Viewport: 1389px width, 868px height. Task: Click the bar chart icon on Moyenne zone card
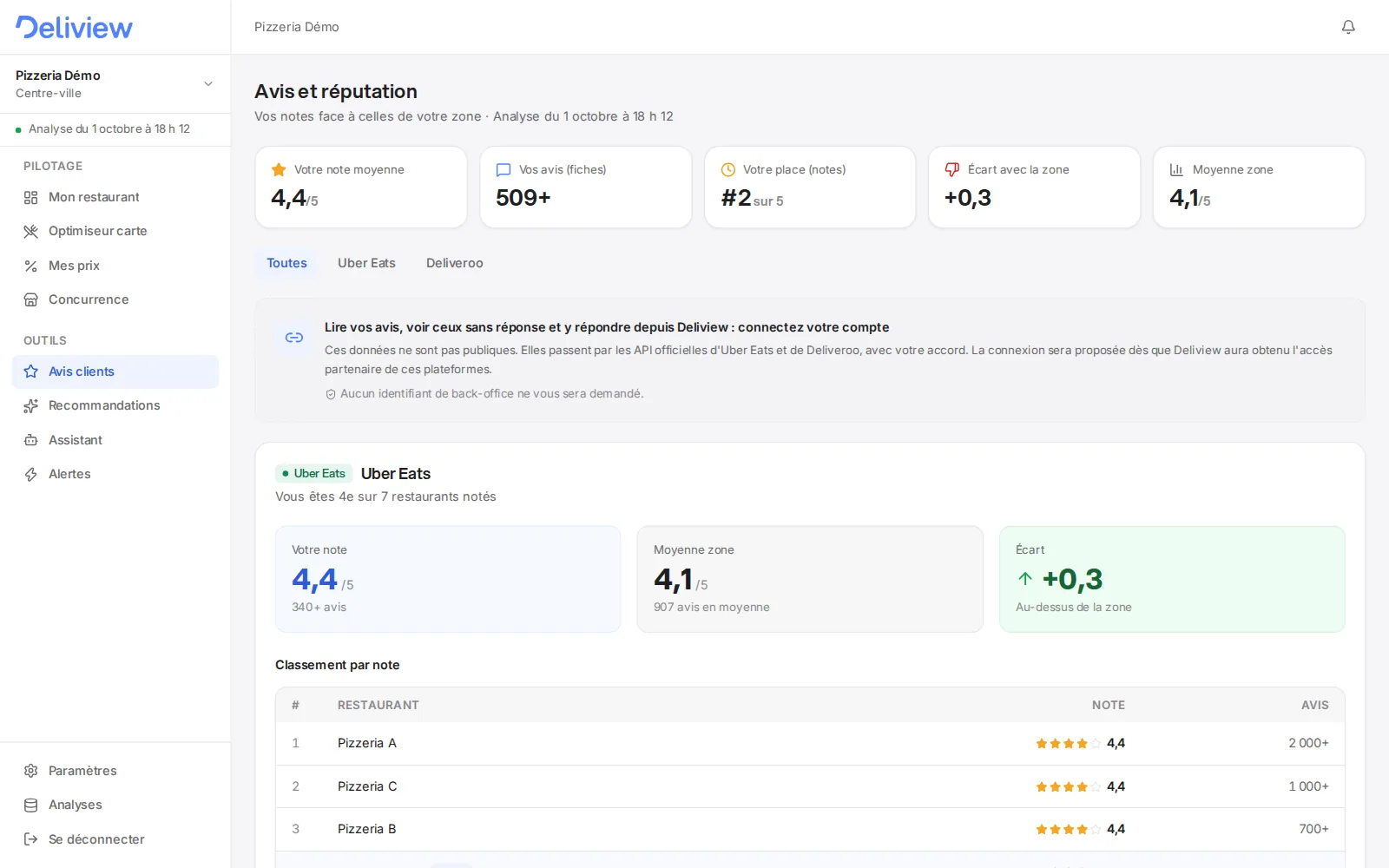(1177, 170)
